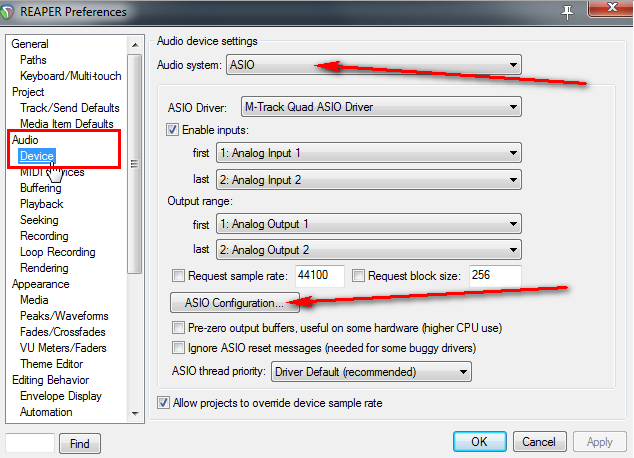634x458 pixels.
Task: Open Fades/Crossfades preferences page
Action: click(x=63, y=332)
